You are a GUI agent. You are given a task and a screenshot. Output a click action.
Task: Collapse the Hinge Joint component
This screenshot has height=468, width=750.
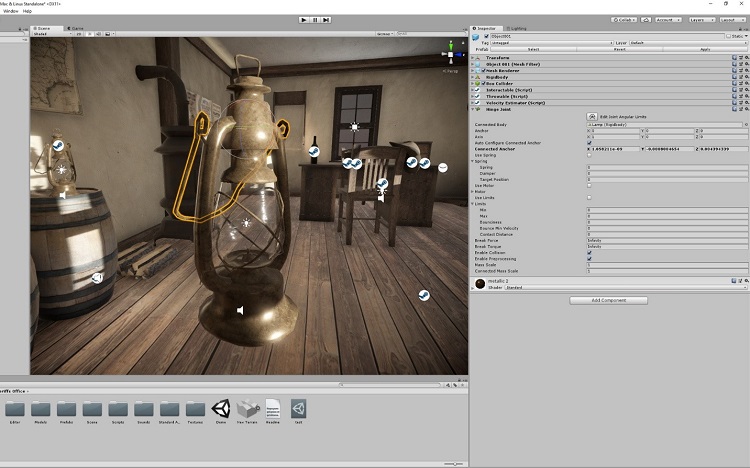473,109
